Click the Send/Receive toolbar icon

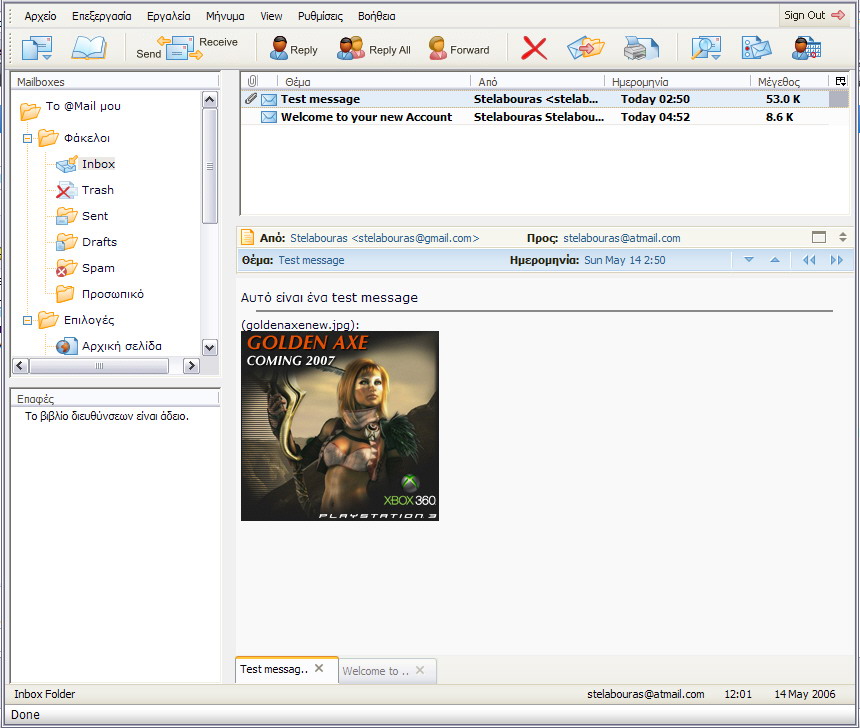(187, 48)
